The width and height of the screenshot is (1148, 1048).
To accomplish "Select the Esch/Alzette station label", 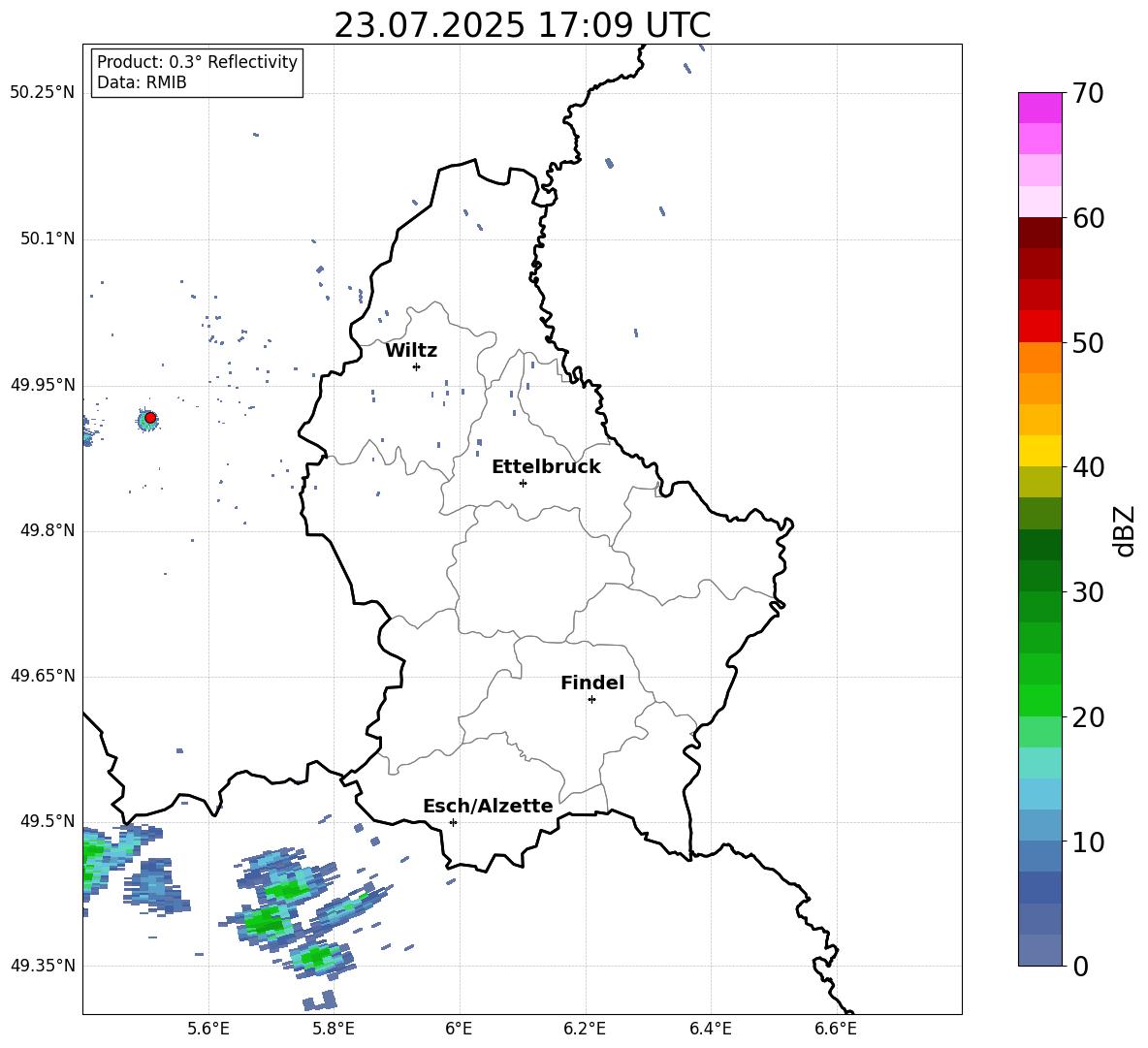I will (x=488, y=806).
